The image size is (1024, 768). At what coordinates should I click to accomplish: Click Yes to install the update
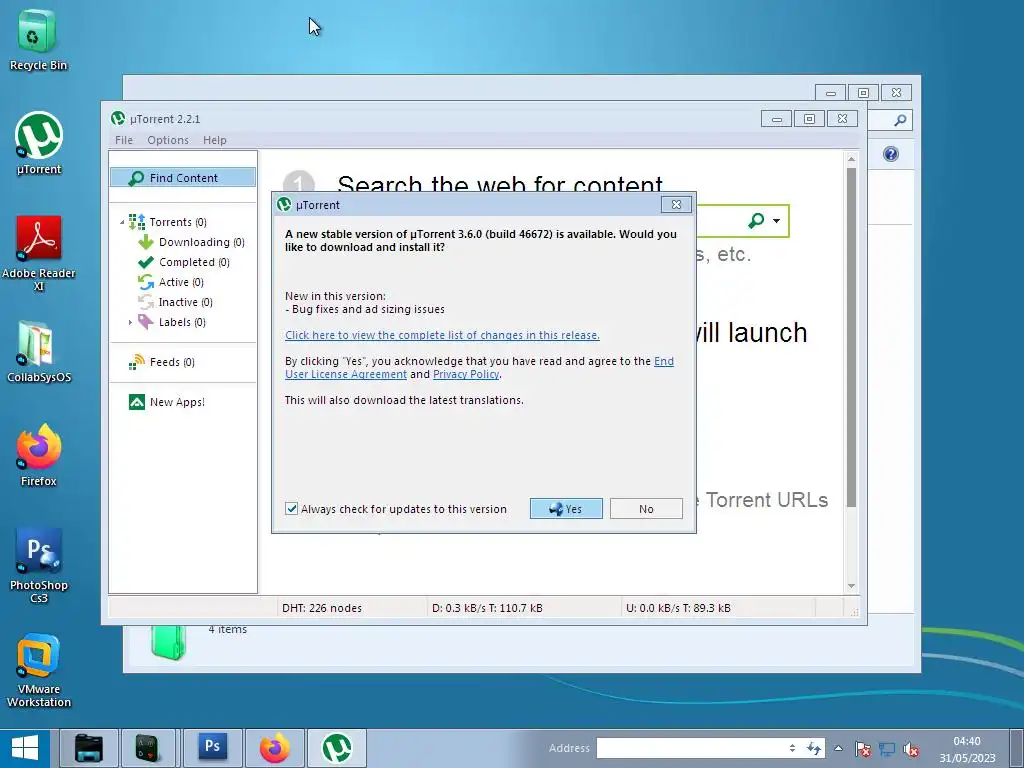(x=566, y=509)
